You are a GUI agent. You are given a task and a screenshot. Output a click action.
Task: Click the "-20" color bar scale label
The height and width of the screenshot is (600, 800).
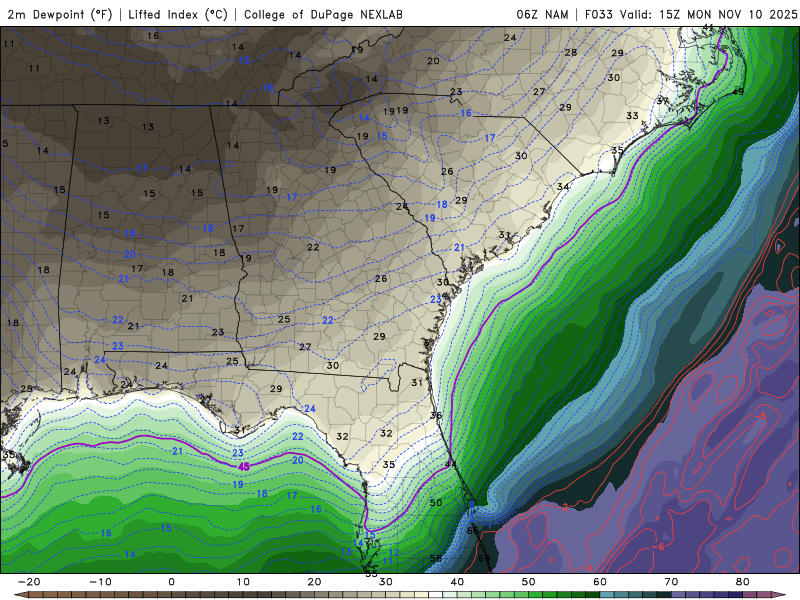pyautogui.click(x=29, y=582)
